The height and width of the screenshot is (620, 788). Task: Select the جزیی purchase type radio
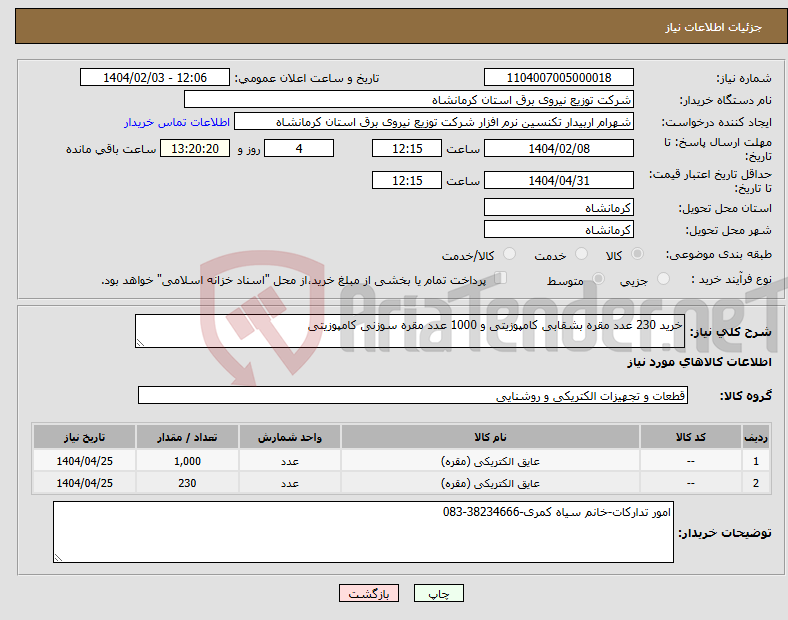click(663, 278)
